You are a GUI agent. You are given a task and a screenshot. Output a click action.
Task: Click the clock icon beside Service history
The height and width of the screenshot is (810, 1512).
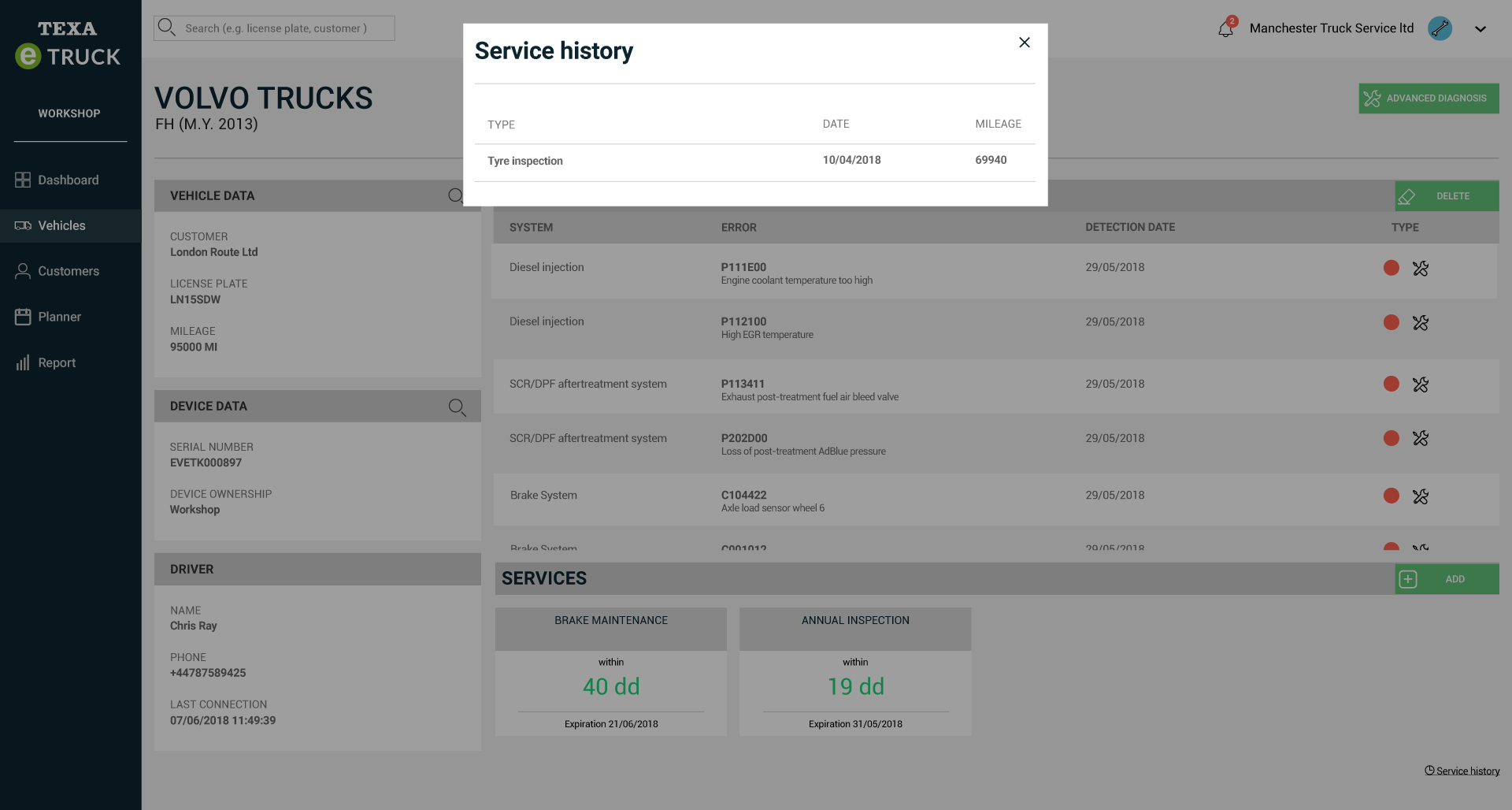coord(1429,771)
